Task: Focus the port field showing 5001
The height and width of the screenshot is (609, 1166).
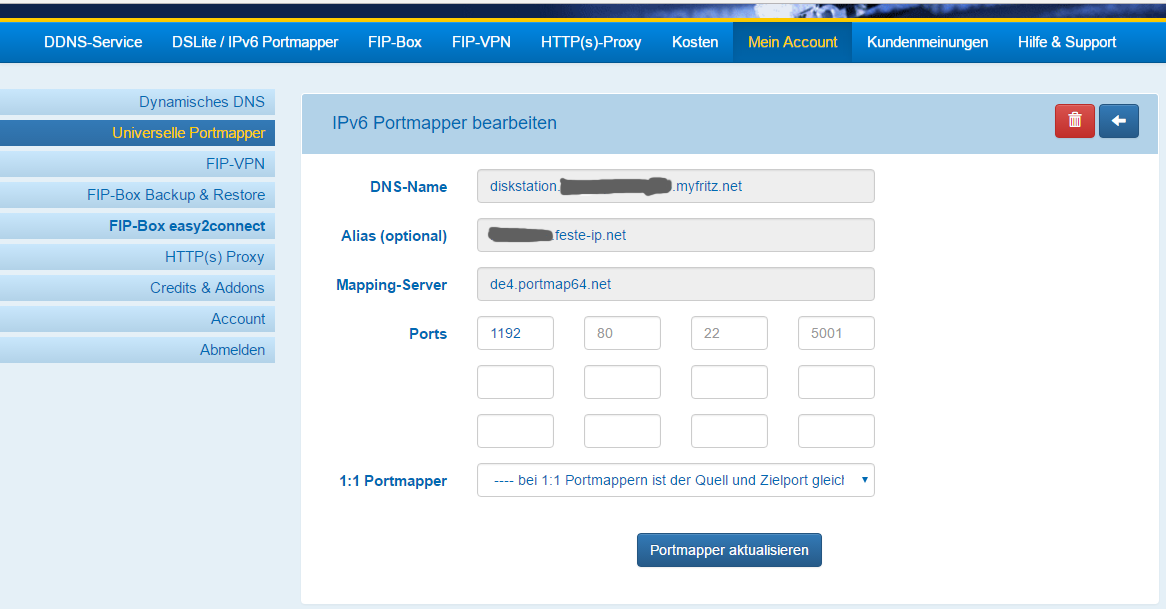Action: [836, 334]
